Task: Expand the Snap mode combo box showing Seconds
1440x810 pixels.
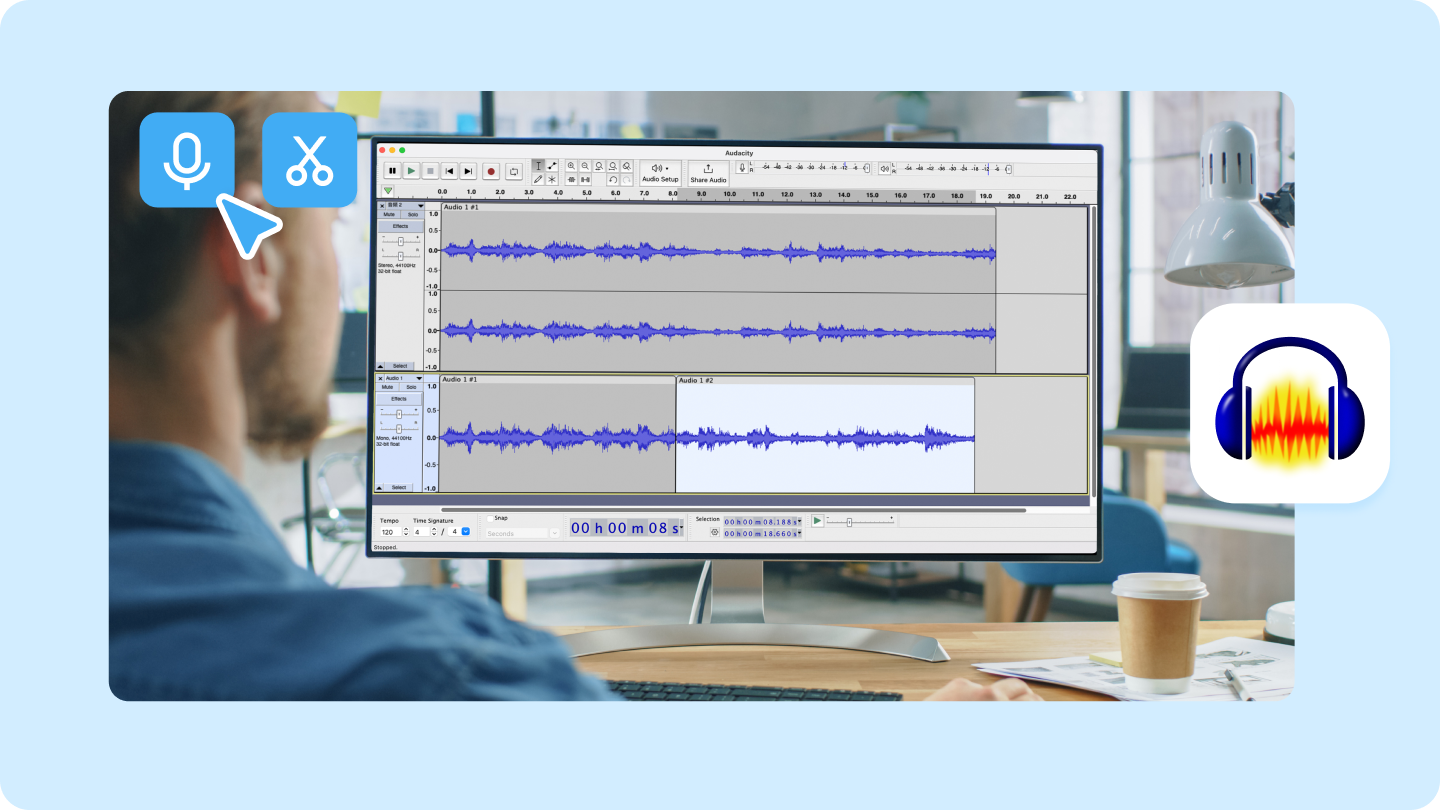Action: [555, 533]
